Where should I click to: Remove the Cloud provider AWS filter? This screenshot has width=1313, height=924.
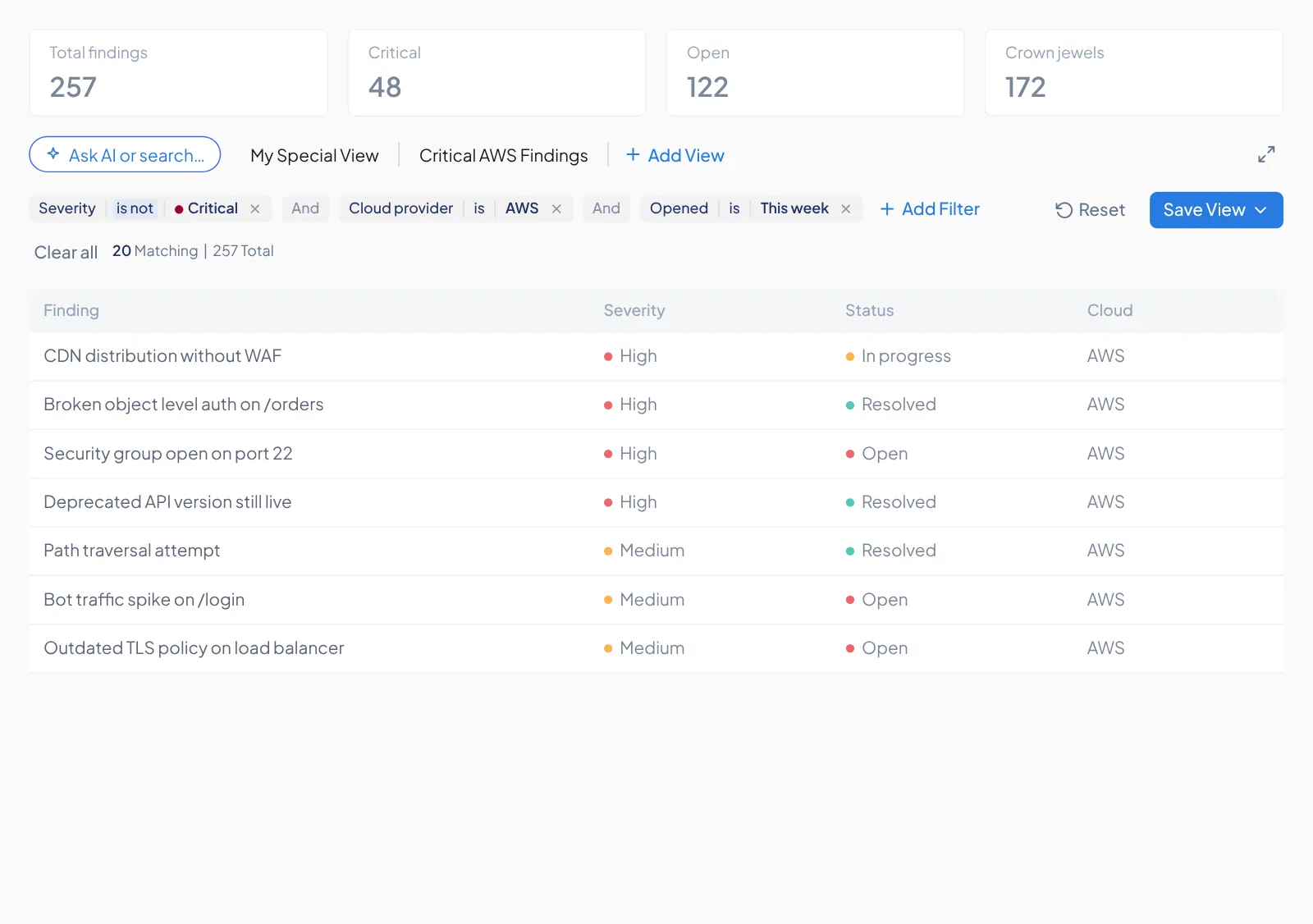point(556,209)
